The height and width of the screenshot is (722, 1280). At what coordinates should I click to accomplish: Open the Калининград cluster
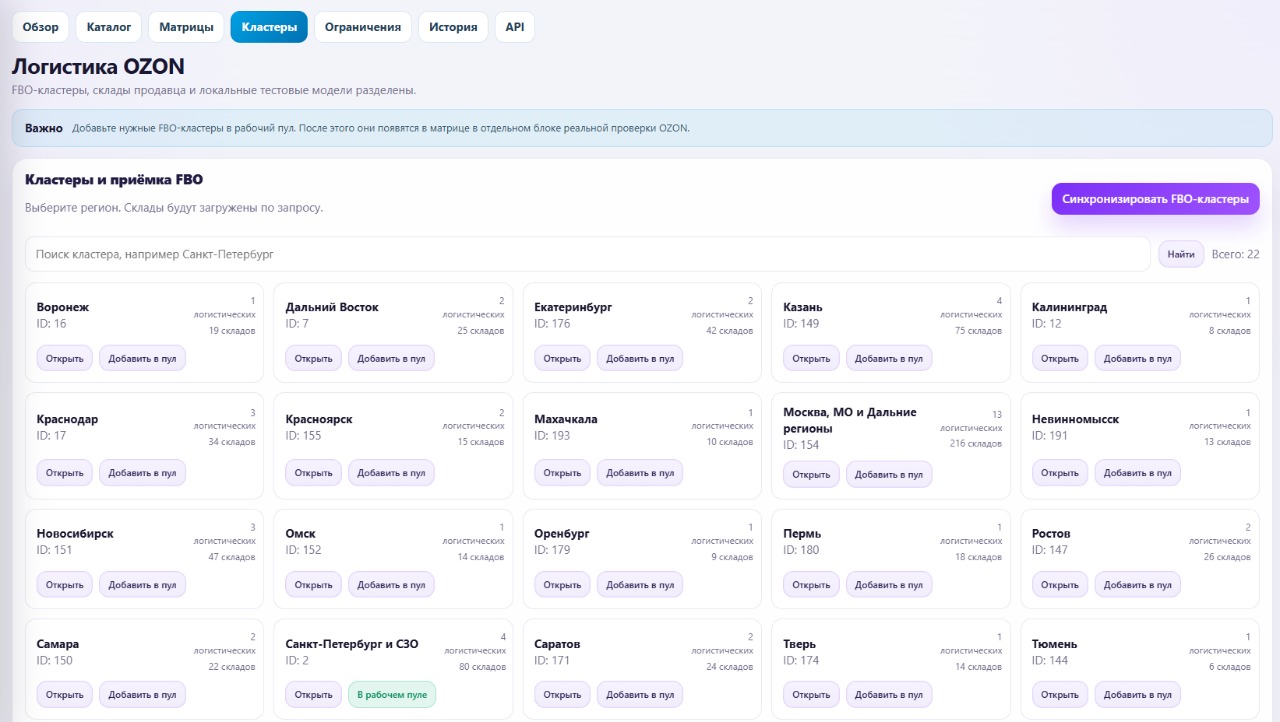pyautogui.click(x=1060, y=358)
